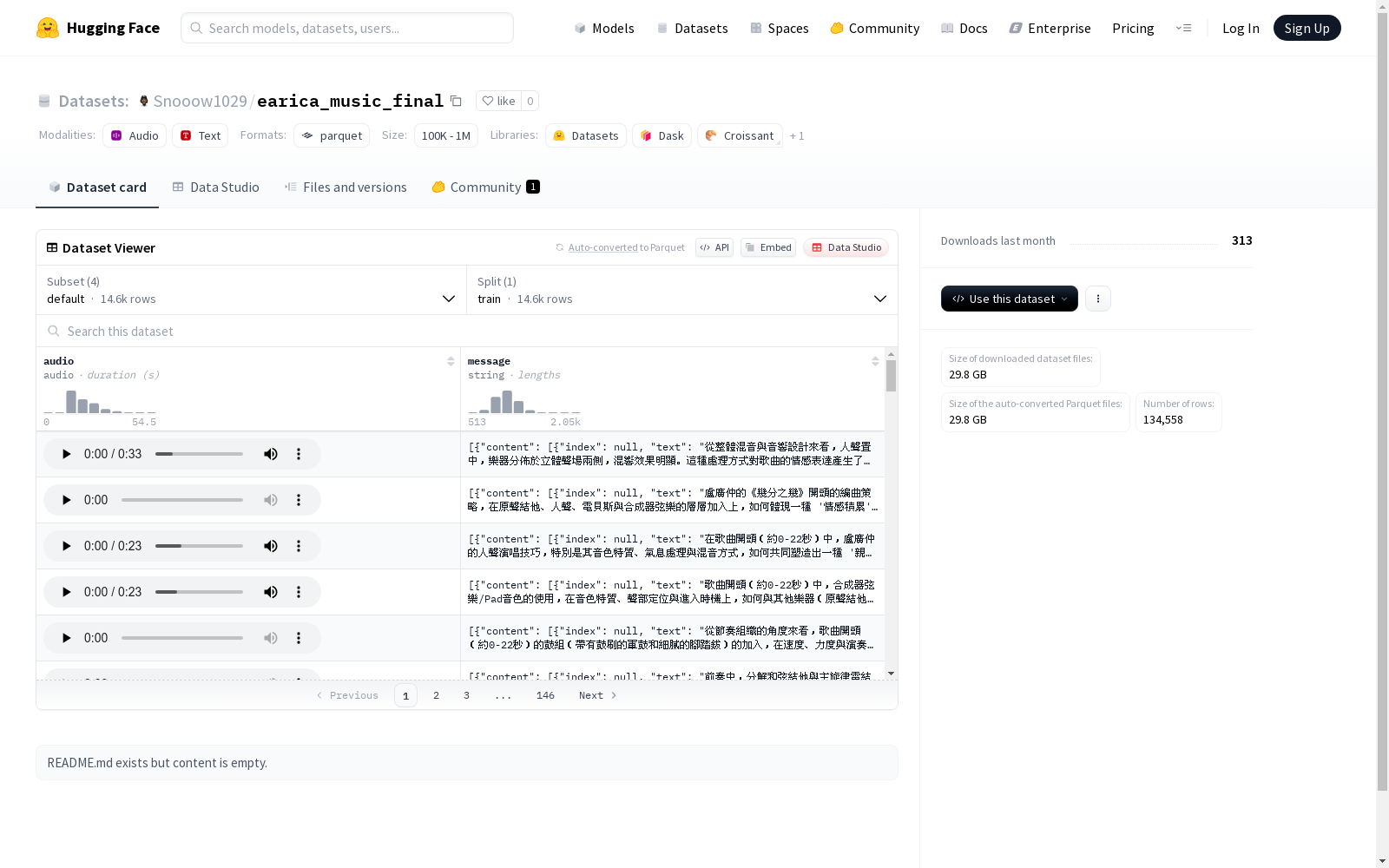
Task: Click the Sign Up button
Action: [x=1307, y=28]
